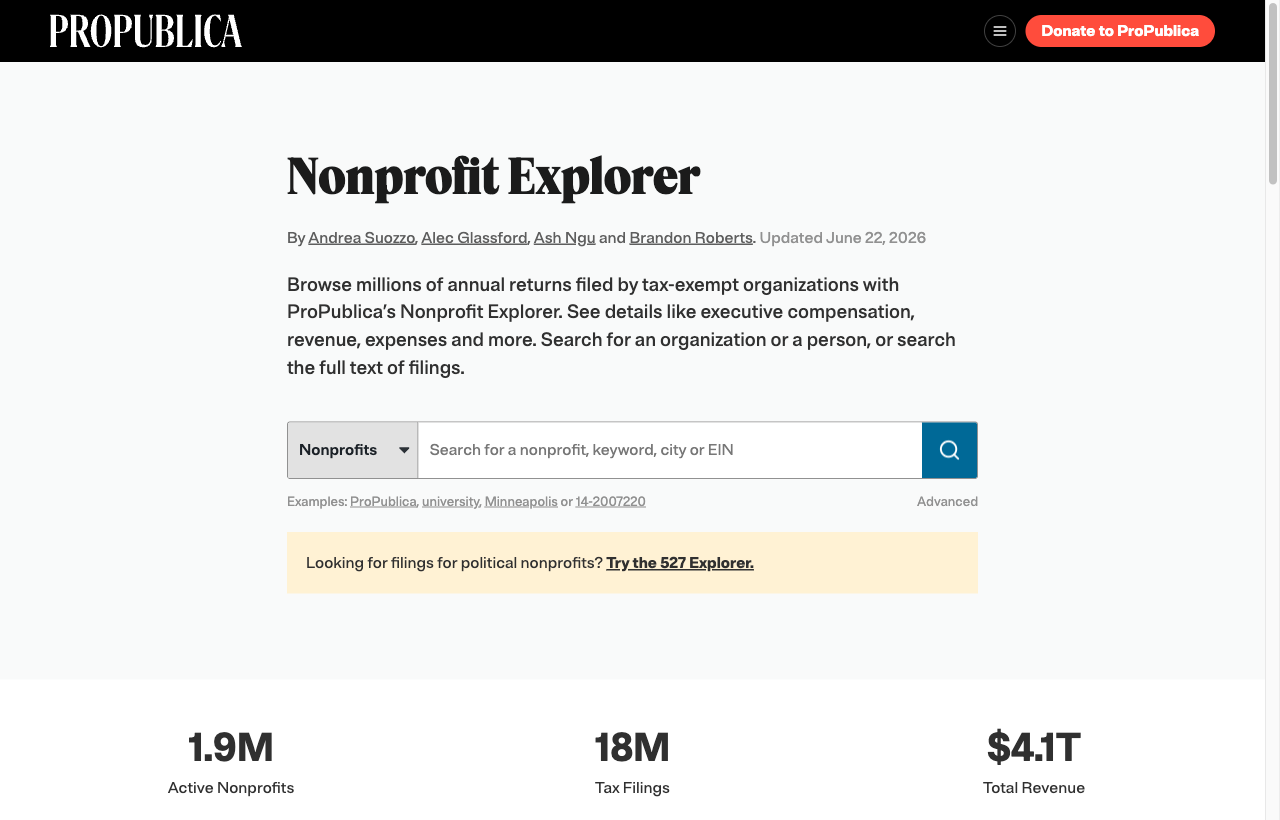Try the university example search
1280x820 pixels.
pos(451,502)
